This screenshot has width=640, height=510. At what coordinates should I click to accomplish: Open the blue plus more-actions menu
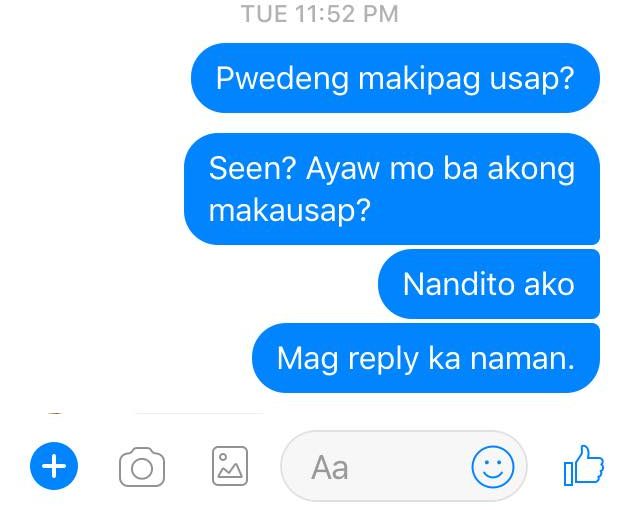click(x=54, y=466)
